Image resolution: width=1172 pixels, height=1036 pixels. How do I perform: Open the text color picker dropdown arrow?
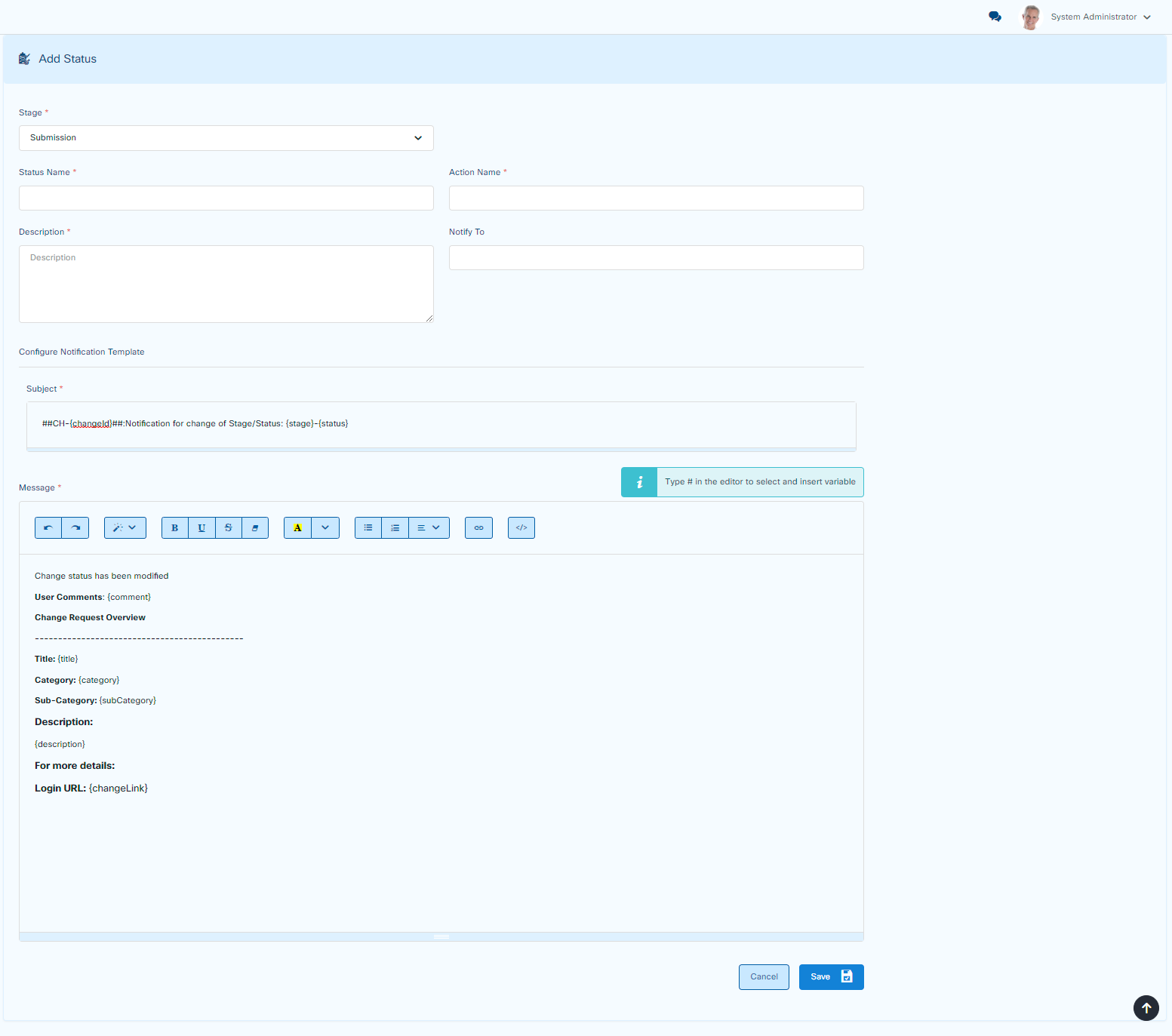[325, 528]
